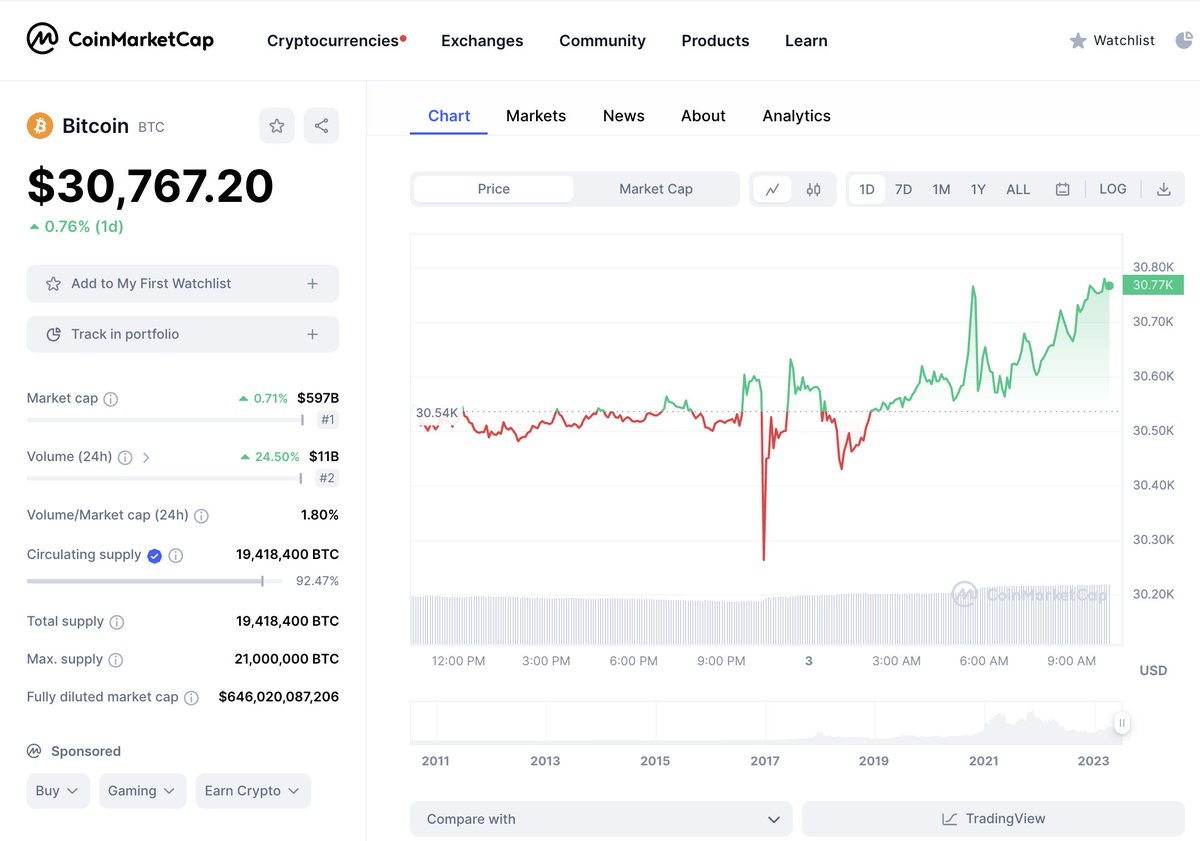Select the 1M timeframe

(x=941, y=189)
